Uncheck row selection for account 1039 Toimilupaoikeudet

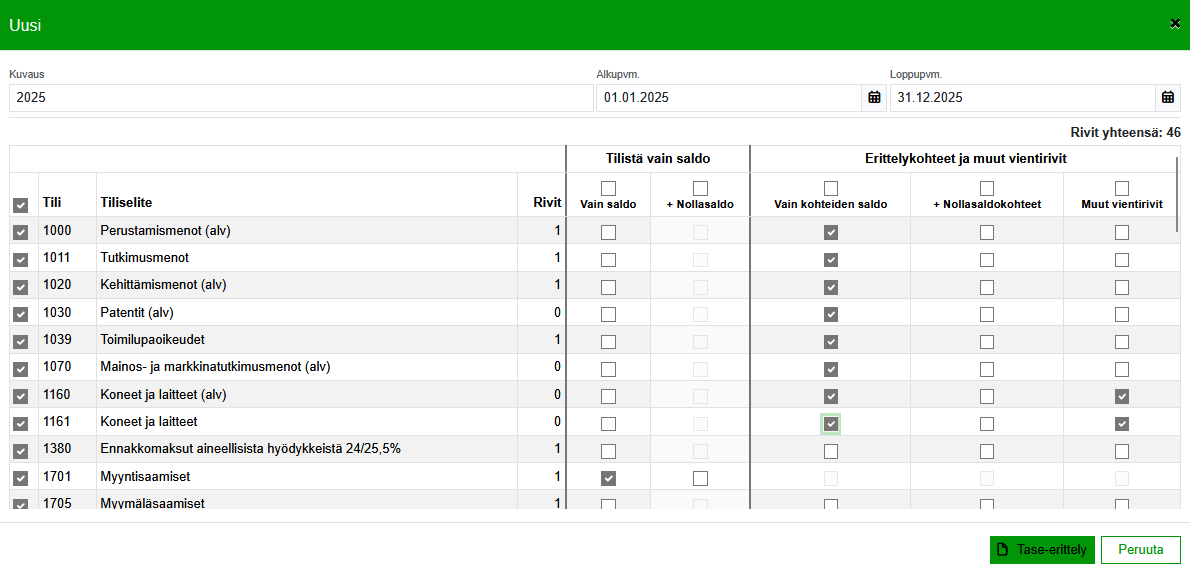(20, 342)
